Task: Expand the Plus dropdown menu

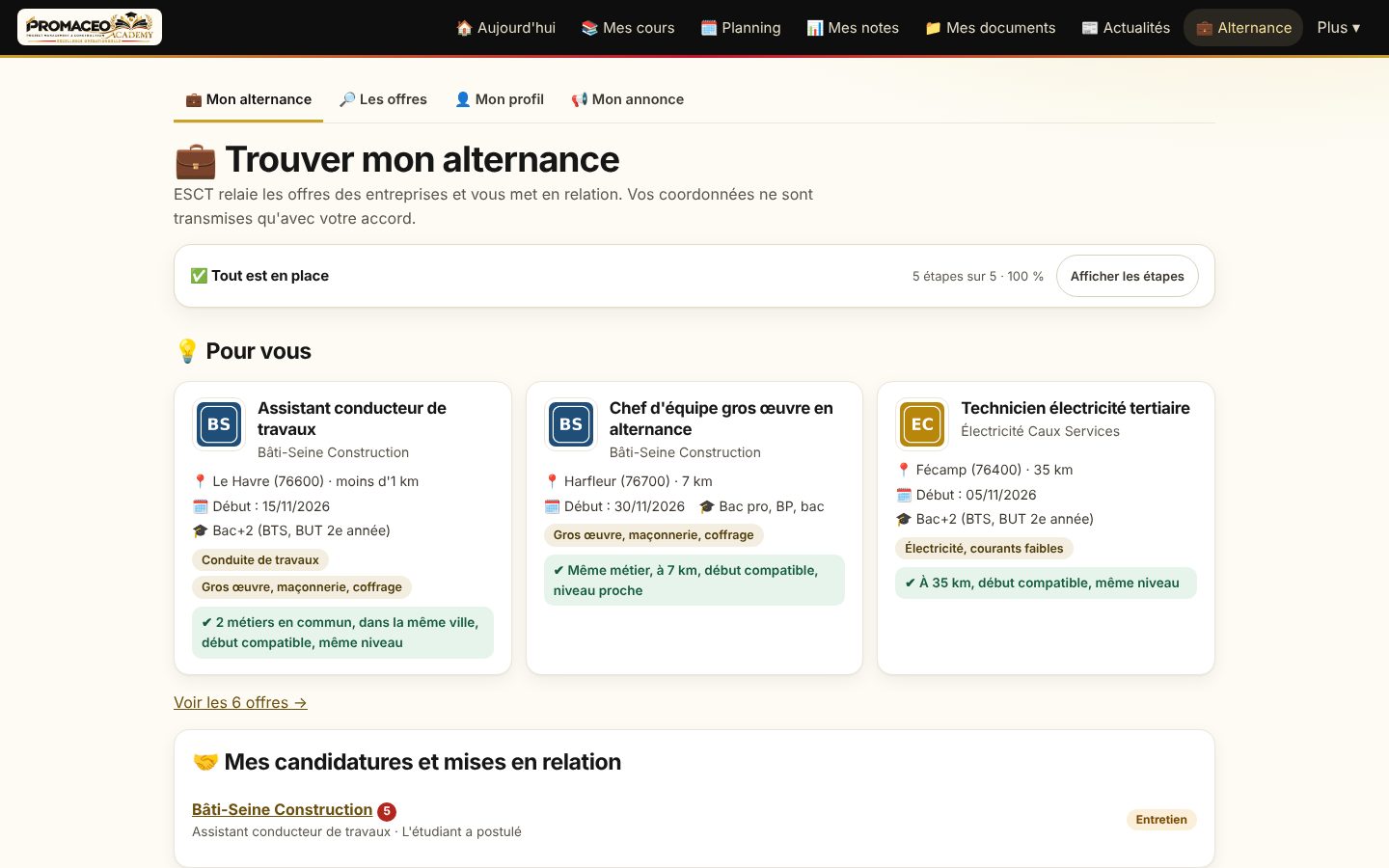Action: [x=1339, y=27]
